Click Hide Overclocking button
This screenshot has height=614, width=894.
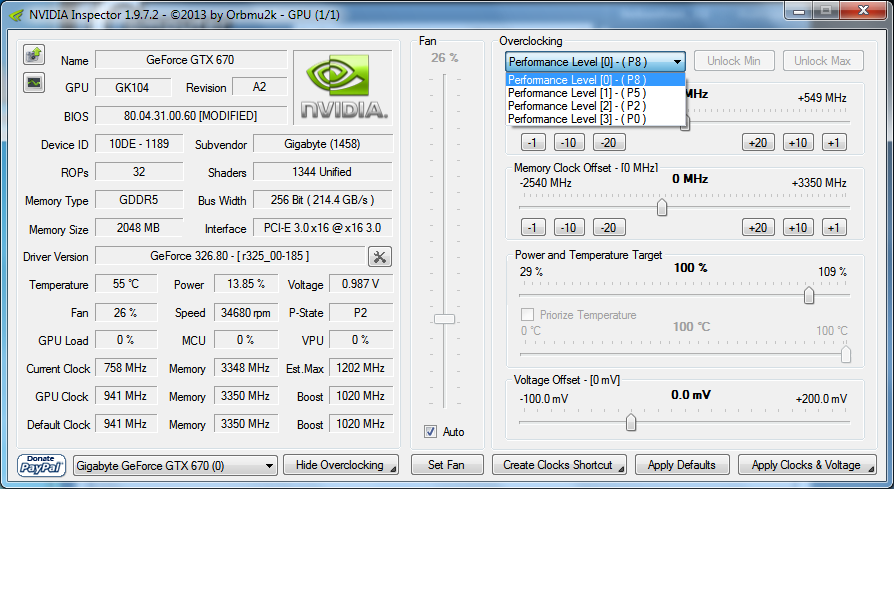(340, 465)
